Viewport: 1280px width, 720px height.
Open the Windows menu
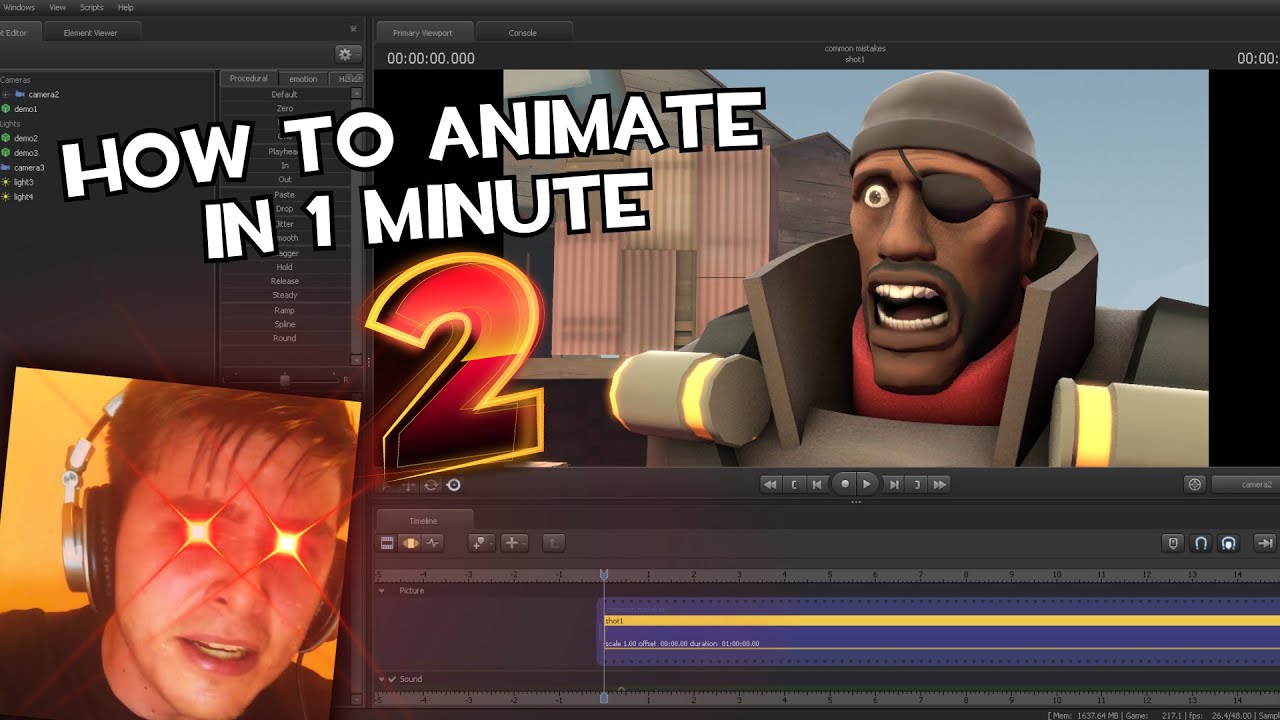(18, 7)
